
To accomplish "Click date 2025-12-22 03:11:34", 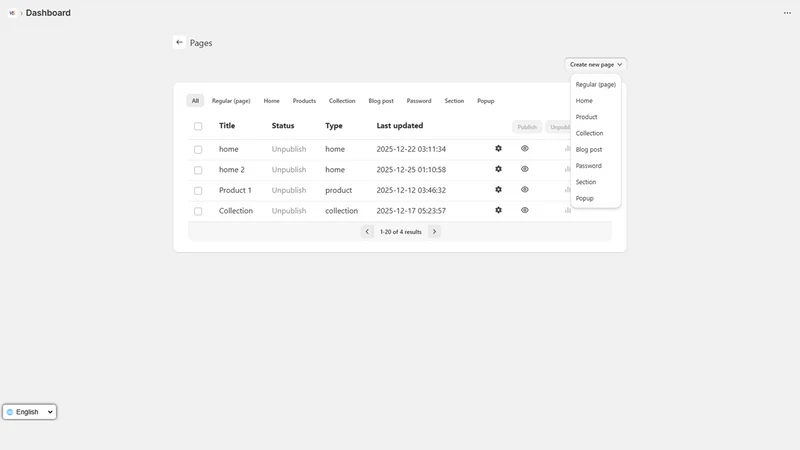I will (411, 149).
